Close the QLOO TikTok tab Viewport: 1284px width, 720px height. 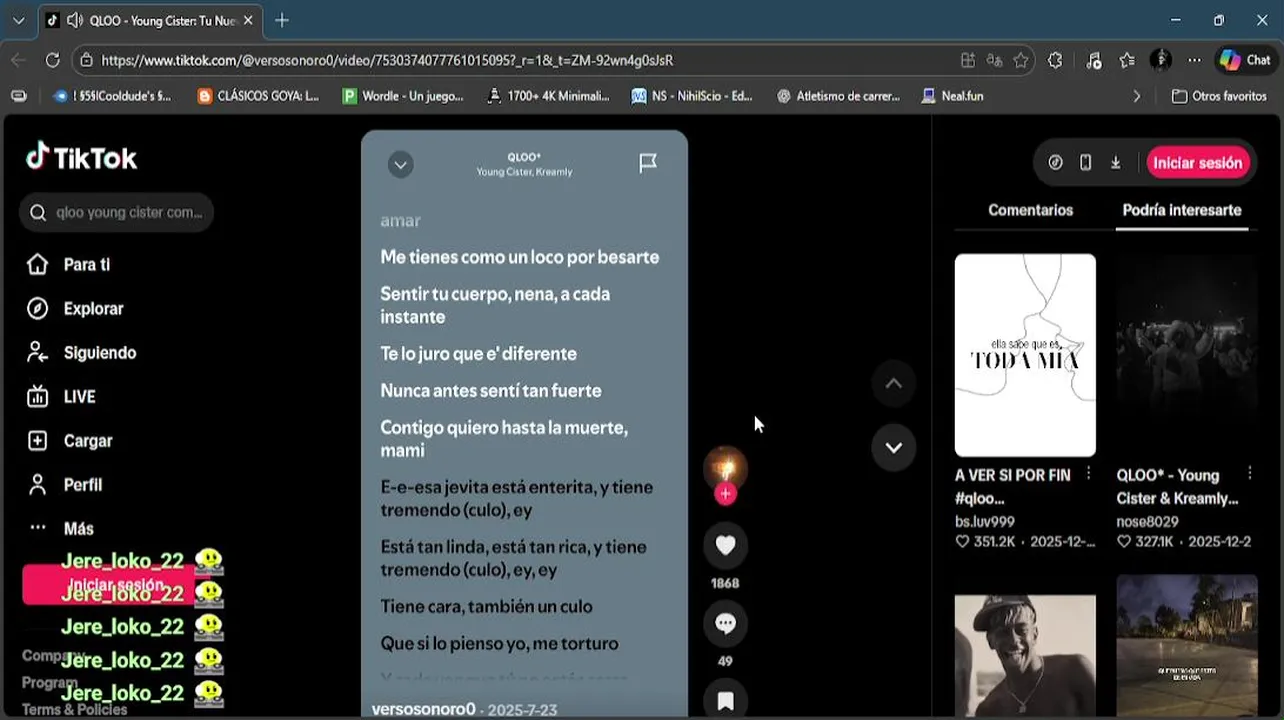click(248, 20)
